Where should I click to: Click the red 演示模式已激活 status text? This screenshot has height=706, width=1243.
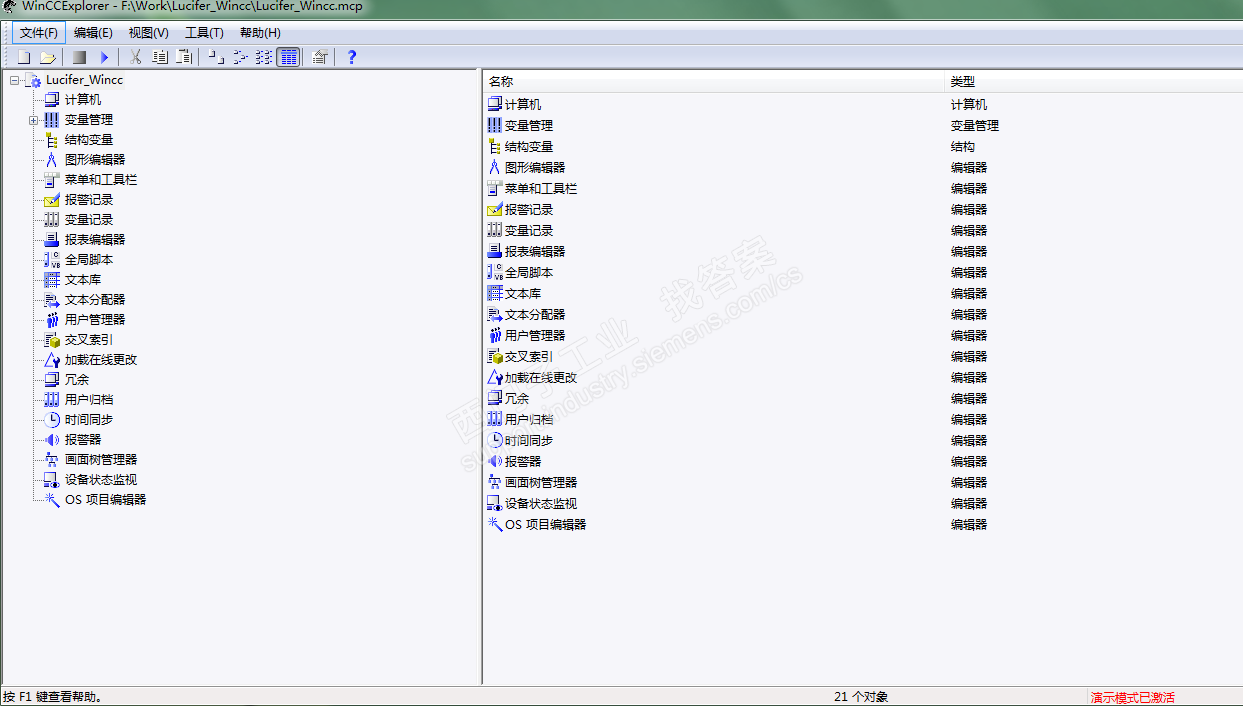[x=1132, y=697]
